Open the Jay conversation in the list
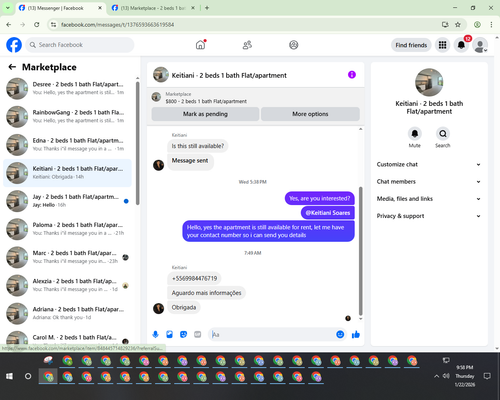 (x=67, y=201)
